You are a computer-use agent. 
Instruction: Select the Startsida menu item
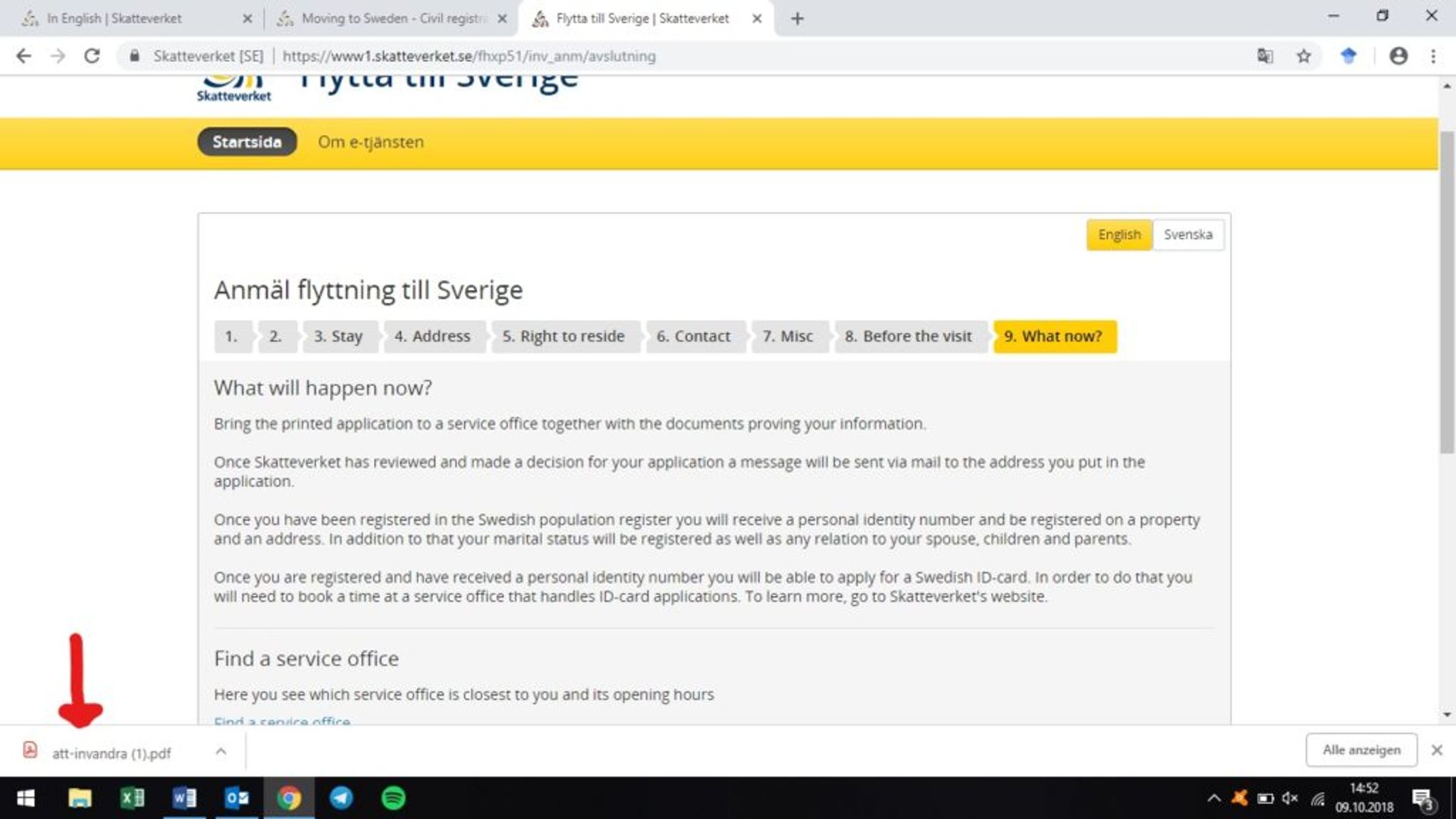coord(247,141)
